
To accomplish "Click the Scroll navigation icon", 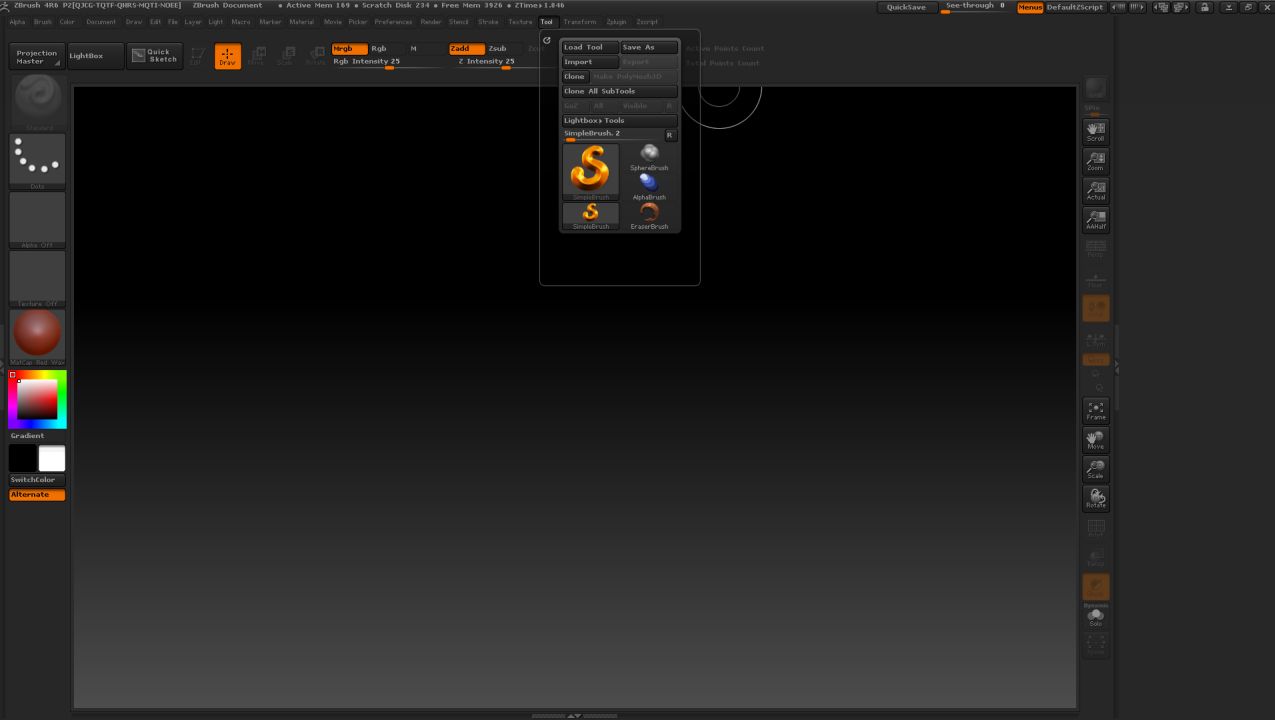I will coord(1095,130).
